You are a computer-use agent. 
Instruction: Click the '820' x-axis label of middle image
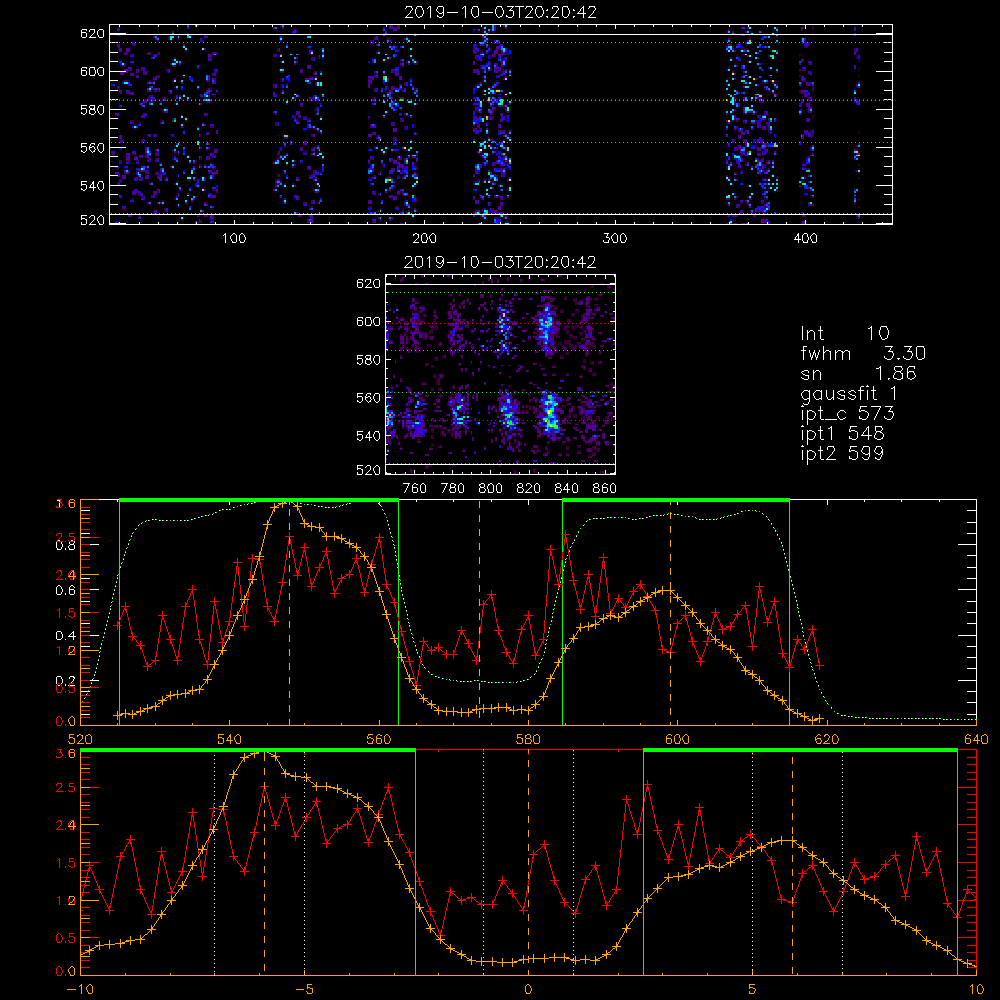(x=529, y=489)
